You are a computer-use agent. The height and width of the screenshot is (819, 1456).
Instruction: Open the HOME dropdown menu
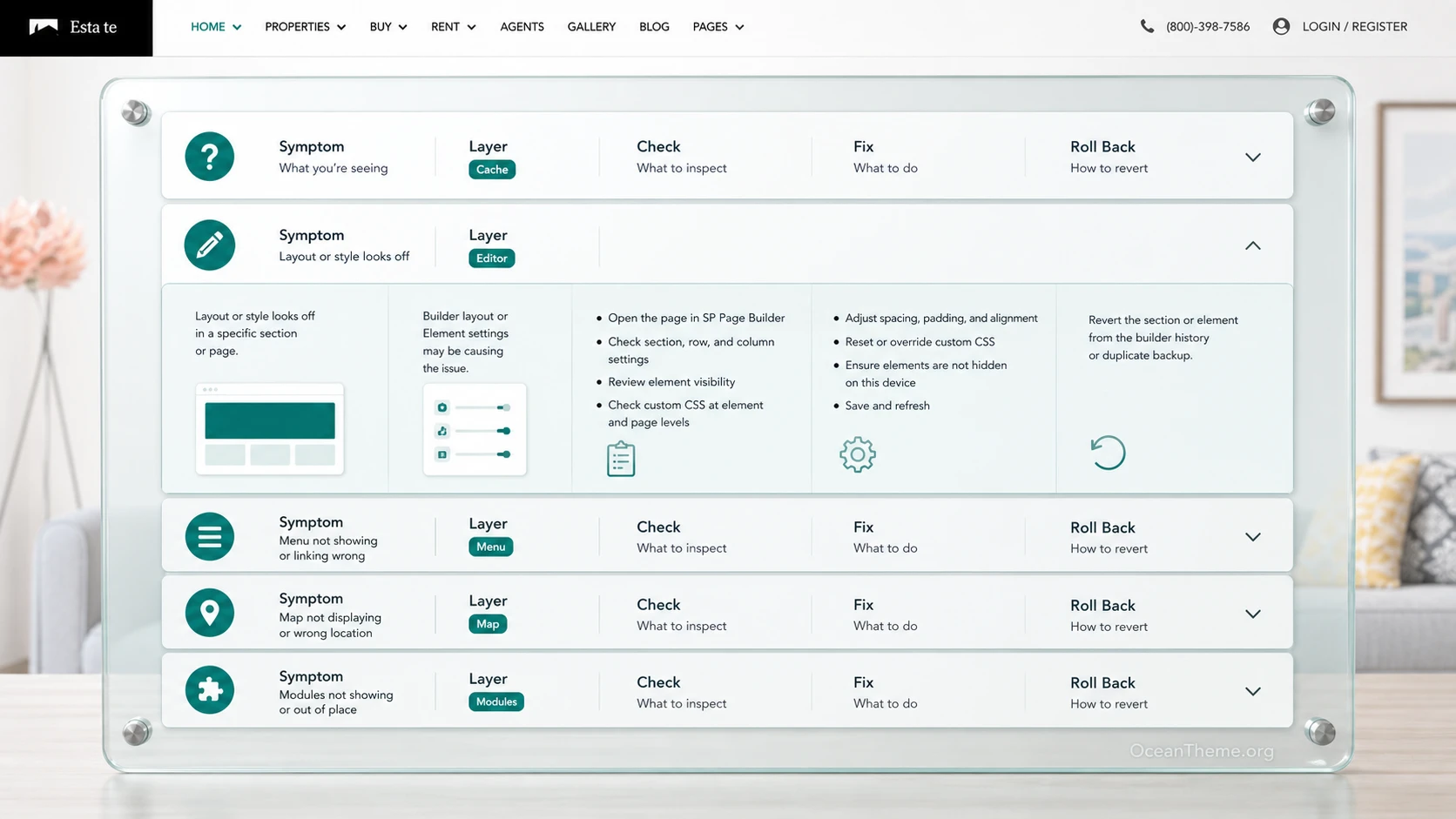[x=216, y=27]
